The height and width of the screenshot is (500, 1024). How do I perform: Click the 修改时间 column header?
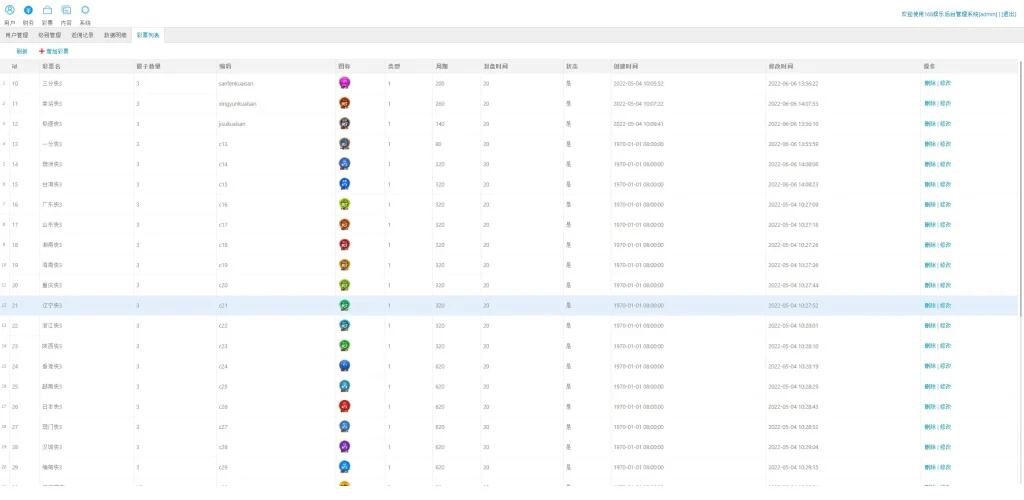point(783,66)
